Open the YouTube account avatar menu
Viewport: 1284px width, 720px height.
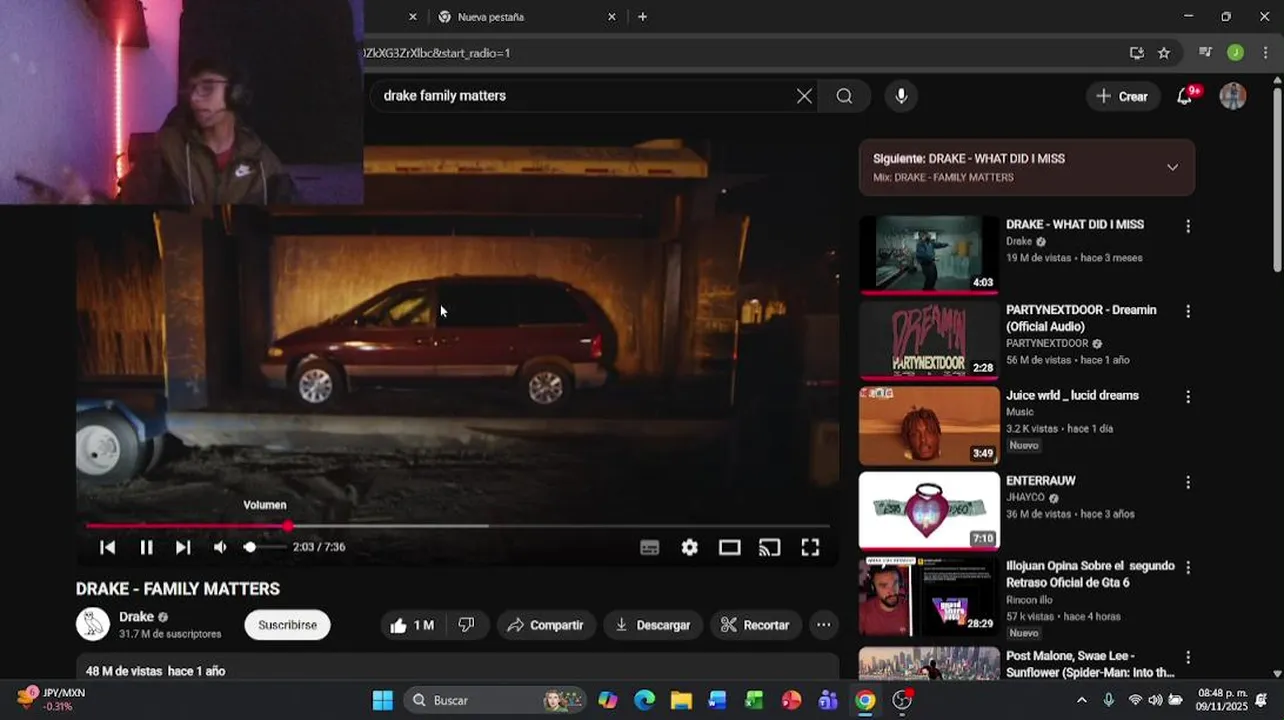pyautogui.click(x=1233, y=96)
